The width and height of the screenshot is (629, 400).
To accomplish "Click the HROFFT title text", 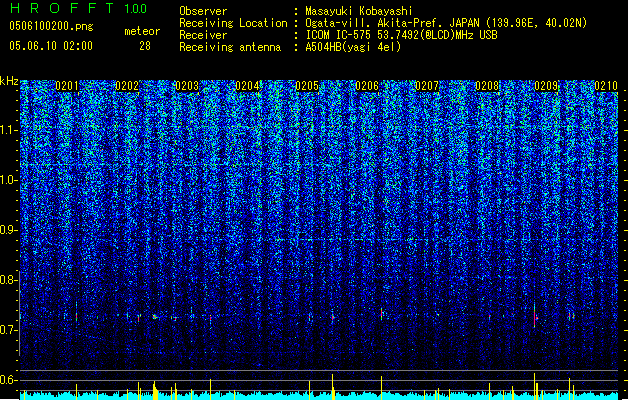I will pyautogui.click(x=62, y=8).
